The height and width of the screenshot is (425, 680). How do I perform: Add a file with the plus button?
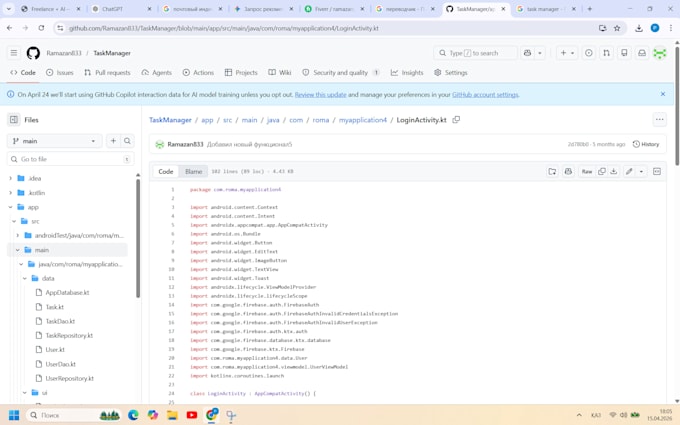(x=113, y=141)
